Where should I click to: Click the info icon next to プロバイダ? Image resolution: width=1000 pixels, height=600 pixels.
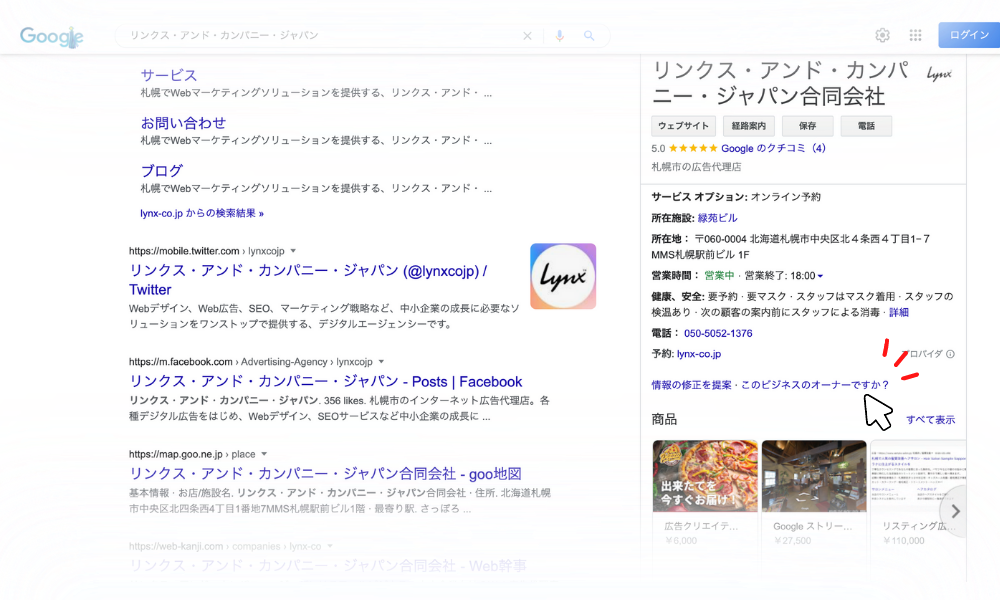tap(950, 354)
